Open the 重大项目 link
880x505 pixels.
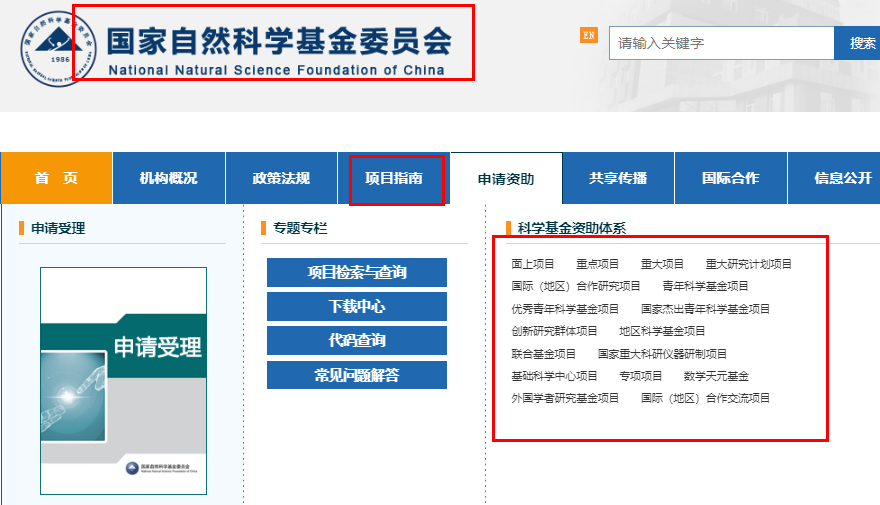tap(662, 264)
